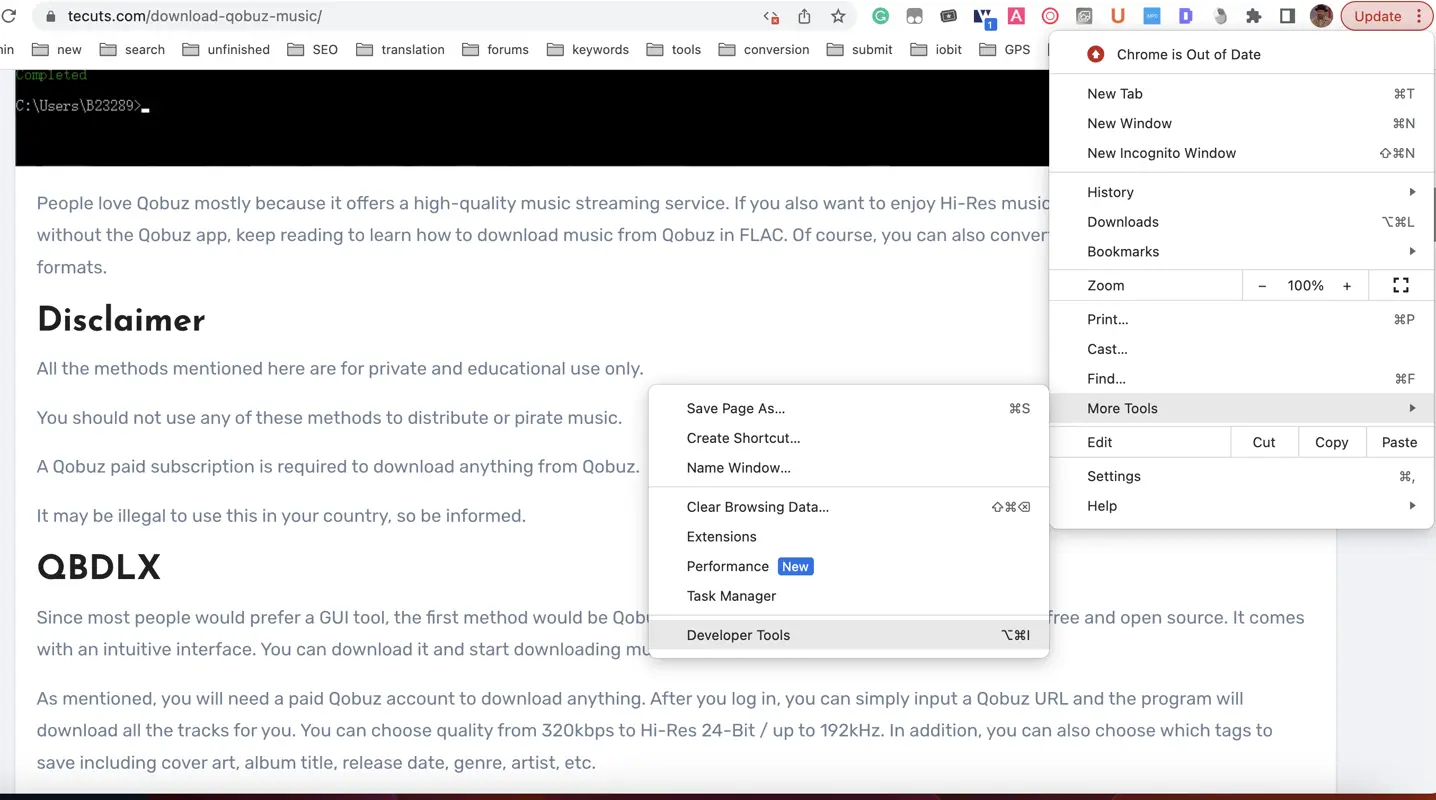Click the red target-circle extension icon
This screenshot has height=800, width=1436.
[x=1048, y=16]
